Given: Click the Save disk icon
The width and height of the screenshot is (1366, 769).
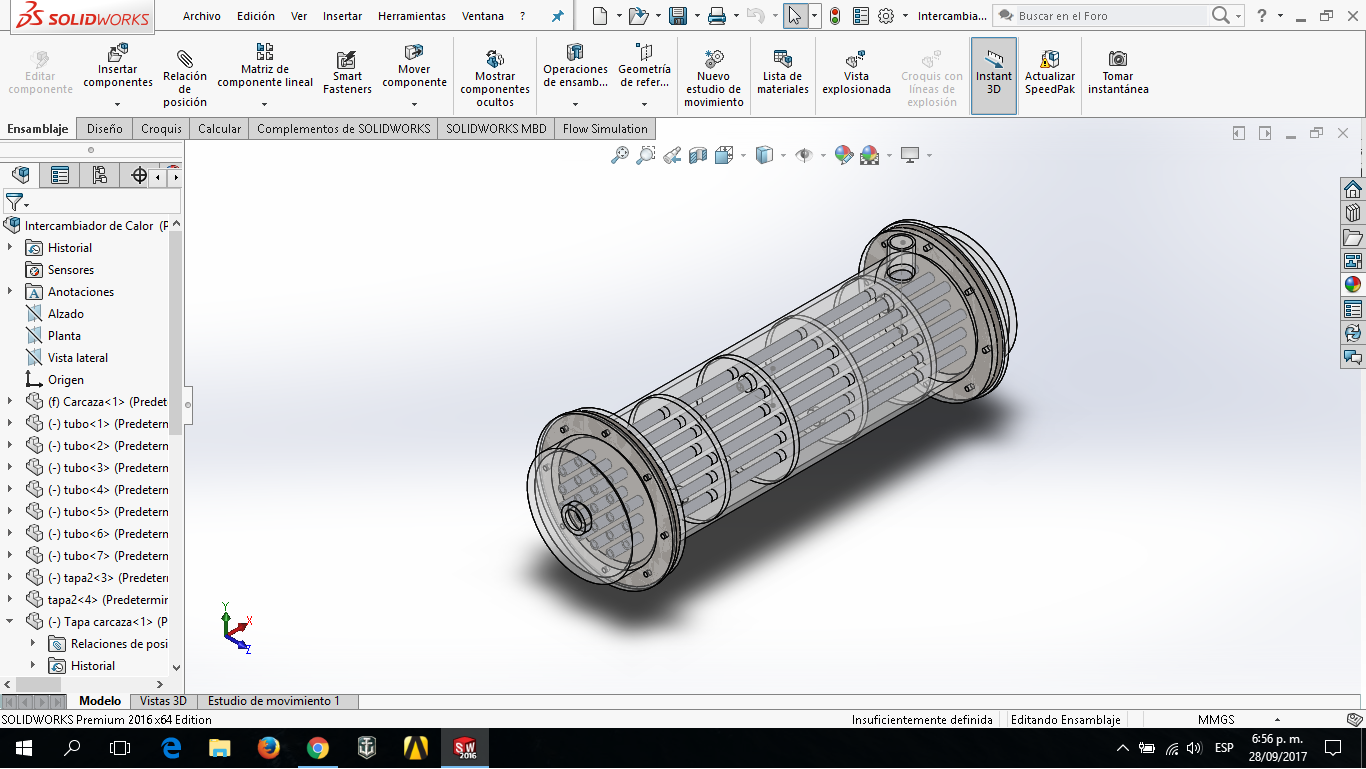Looking at the screenshot, I should click(678, 16).
